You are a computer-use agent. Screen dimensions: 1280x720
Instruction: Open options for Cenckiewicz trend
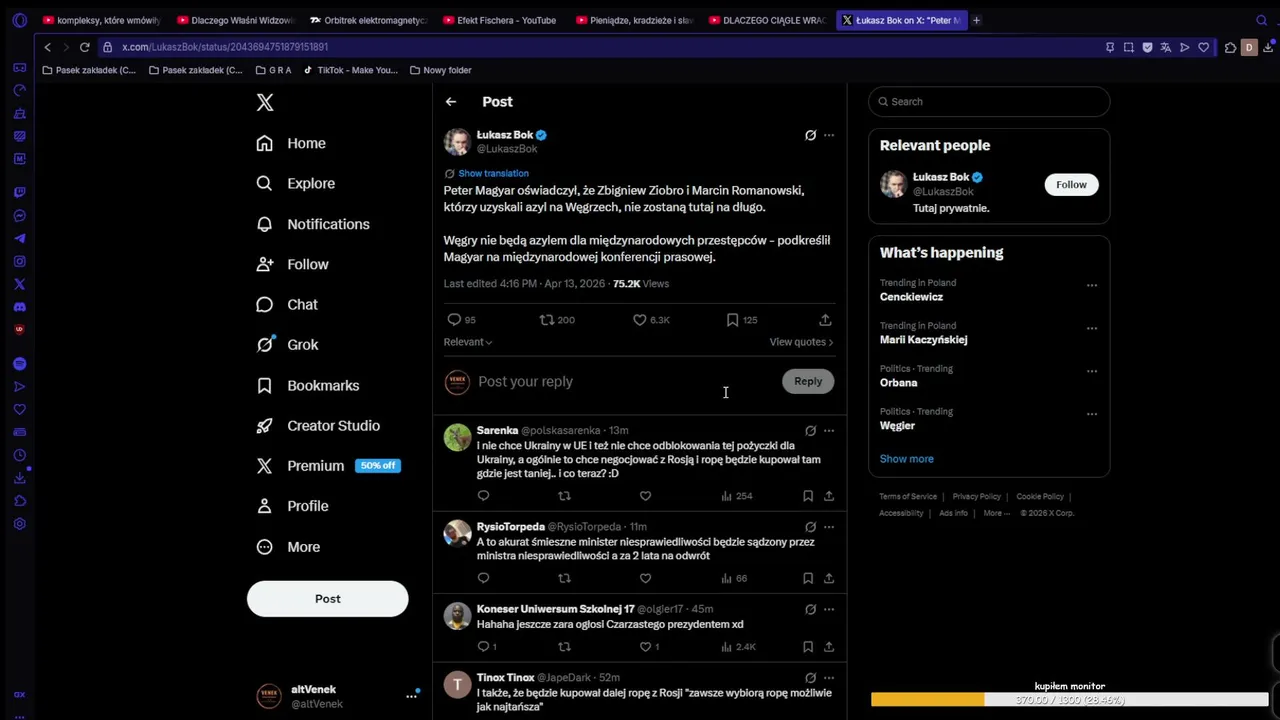[1092, 285]
